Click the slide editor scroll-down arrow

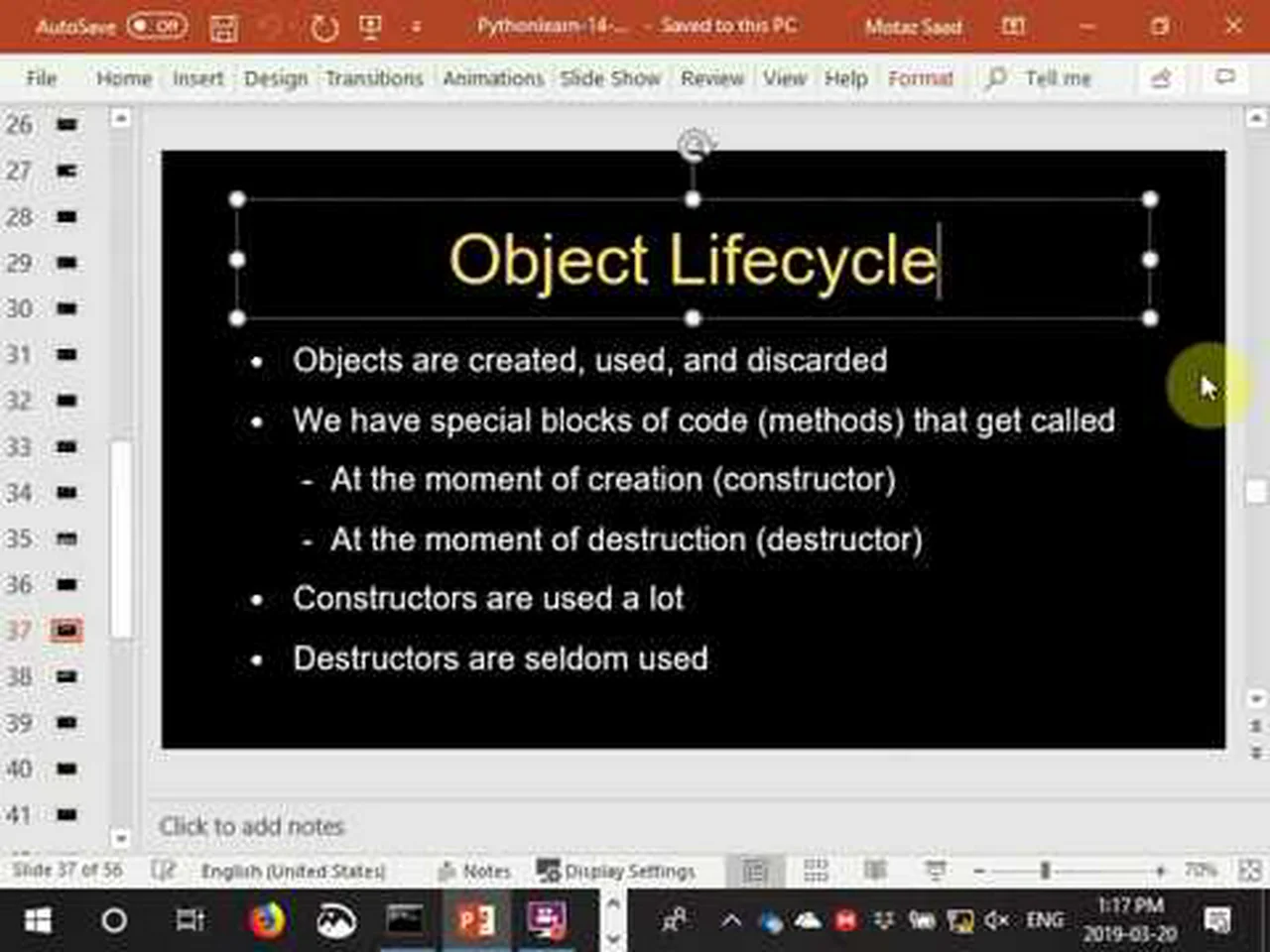(x=1255, y=698)
